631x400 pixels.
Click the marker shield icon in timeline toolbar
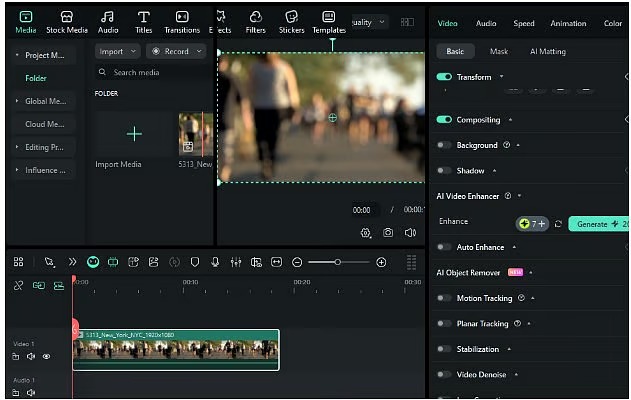(x=195, y=262)
